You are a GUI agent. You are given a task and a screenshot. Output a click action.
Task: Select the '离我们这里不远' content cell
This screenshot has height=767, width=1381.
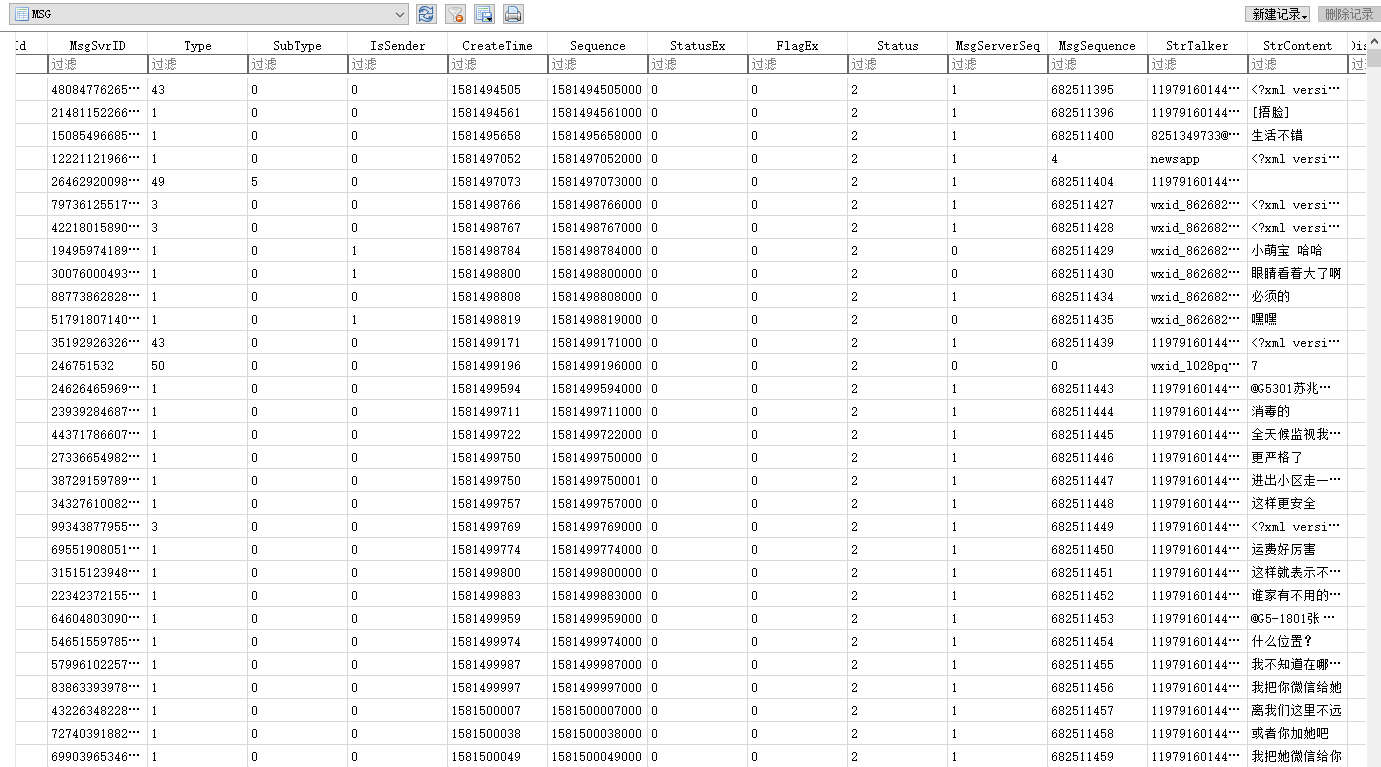pos(1298,711)
